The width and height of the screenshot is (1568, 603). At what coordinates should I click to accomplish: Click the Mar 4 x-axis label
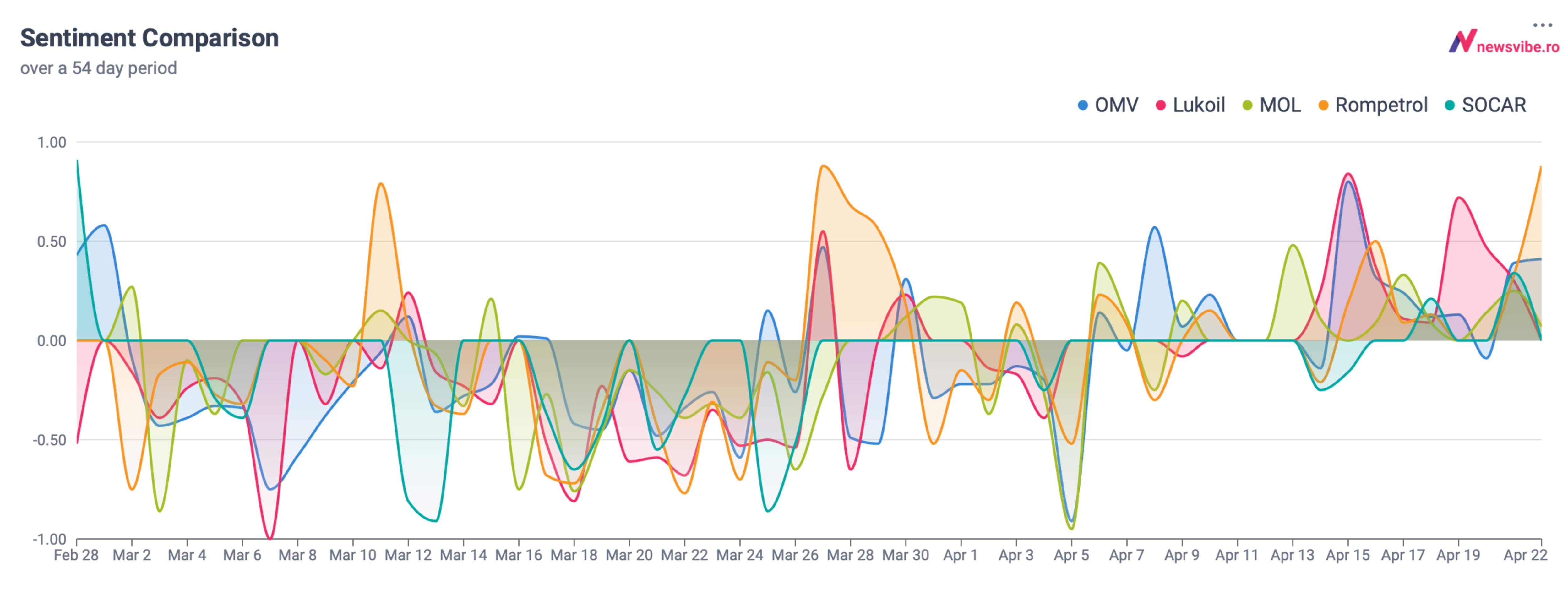[187, 556]
